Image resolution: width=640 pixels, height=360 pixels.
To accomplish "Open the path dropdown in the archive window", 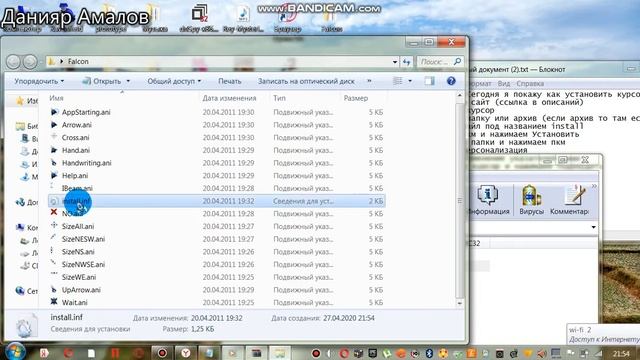I will click(x=593, y=227).
